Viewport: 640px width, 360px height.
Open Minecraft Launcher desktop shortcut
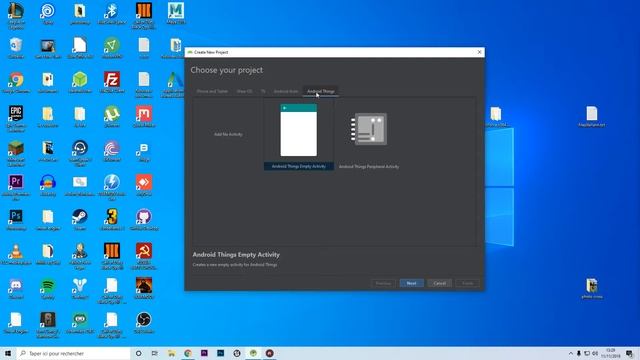click(x=16, y=153)
